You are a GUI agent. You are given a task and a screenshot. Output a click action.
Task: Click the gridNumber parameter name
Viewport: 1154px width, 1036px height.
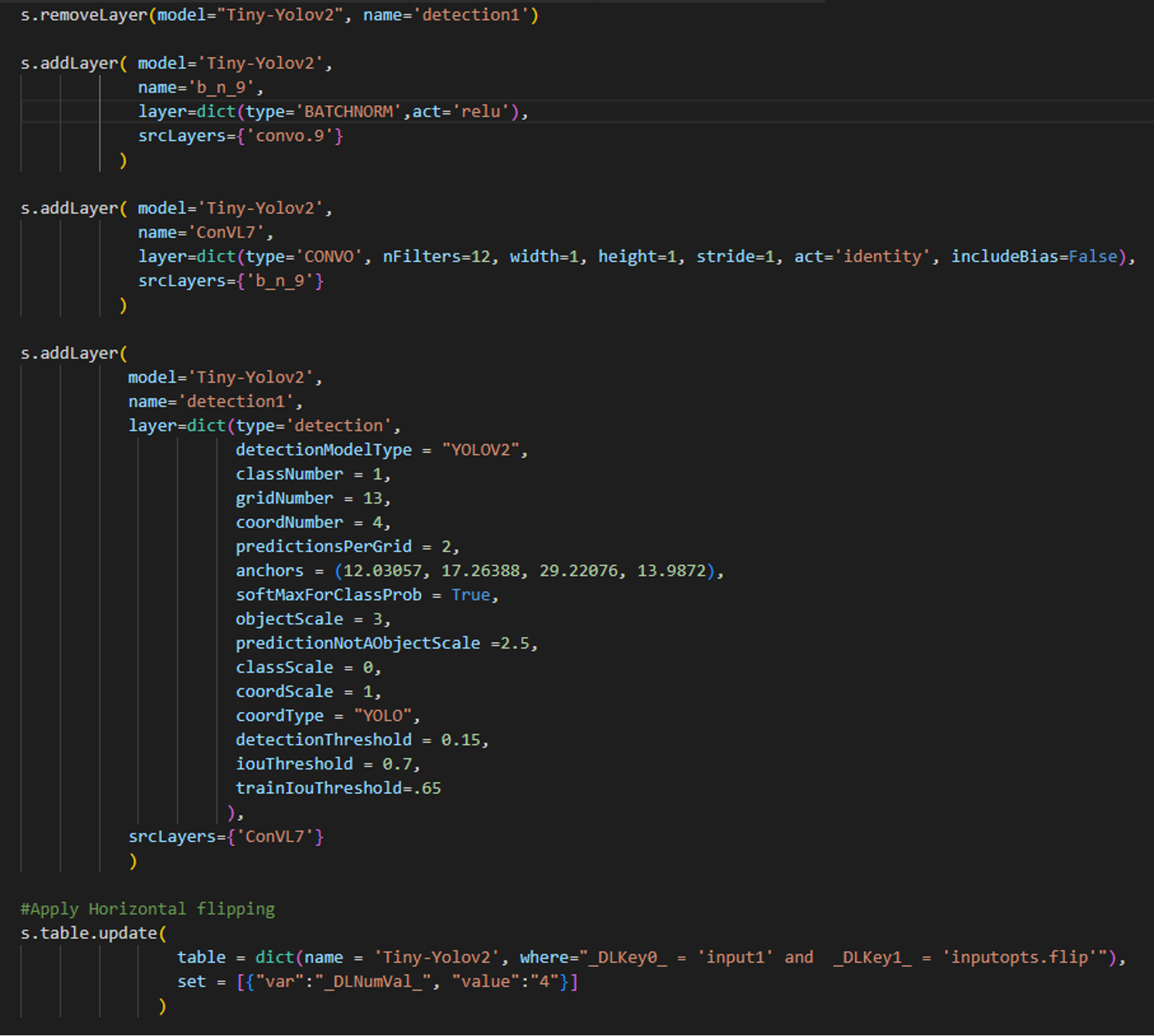pos(284,498)
